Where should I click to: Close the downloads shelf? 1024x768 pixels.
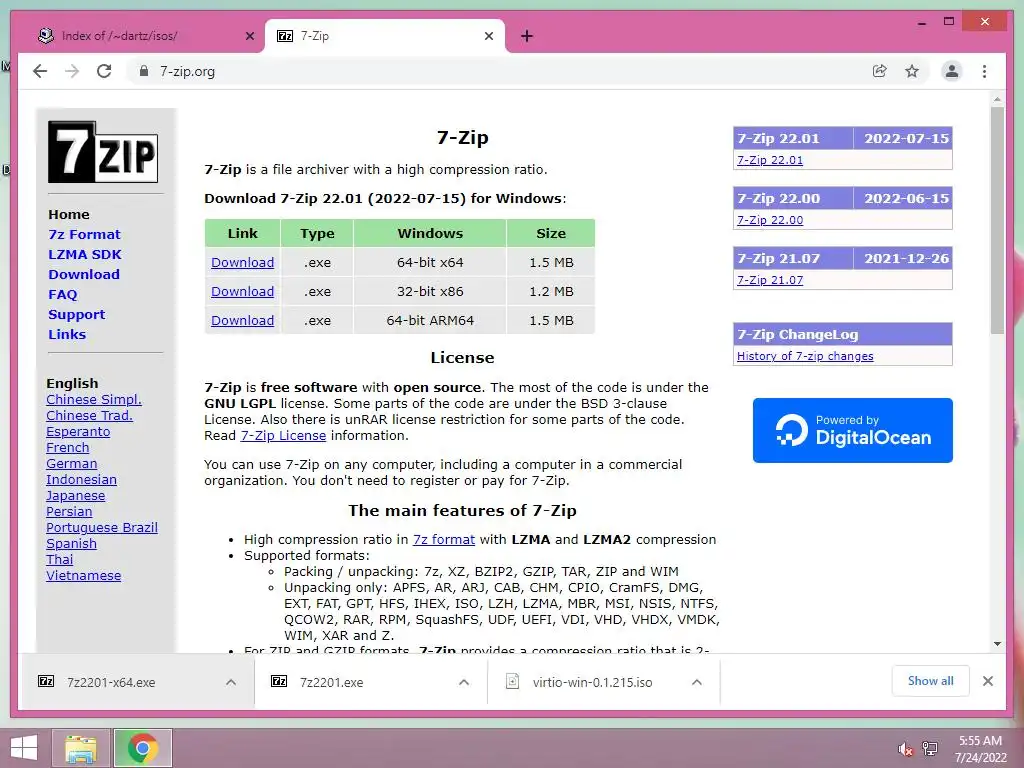pos(987,681)
